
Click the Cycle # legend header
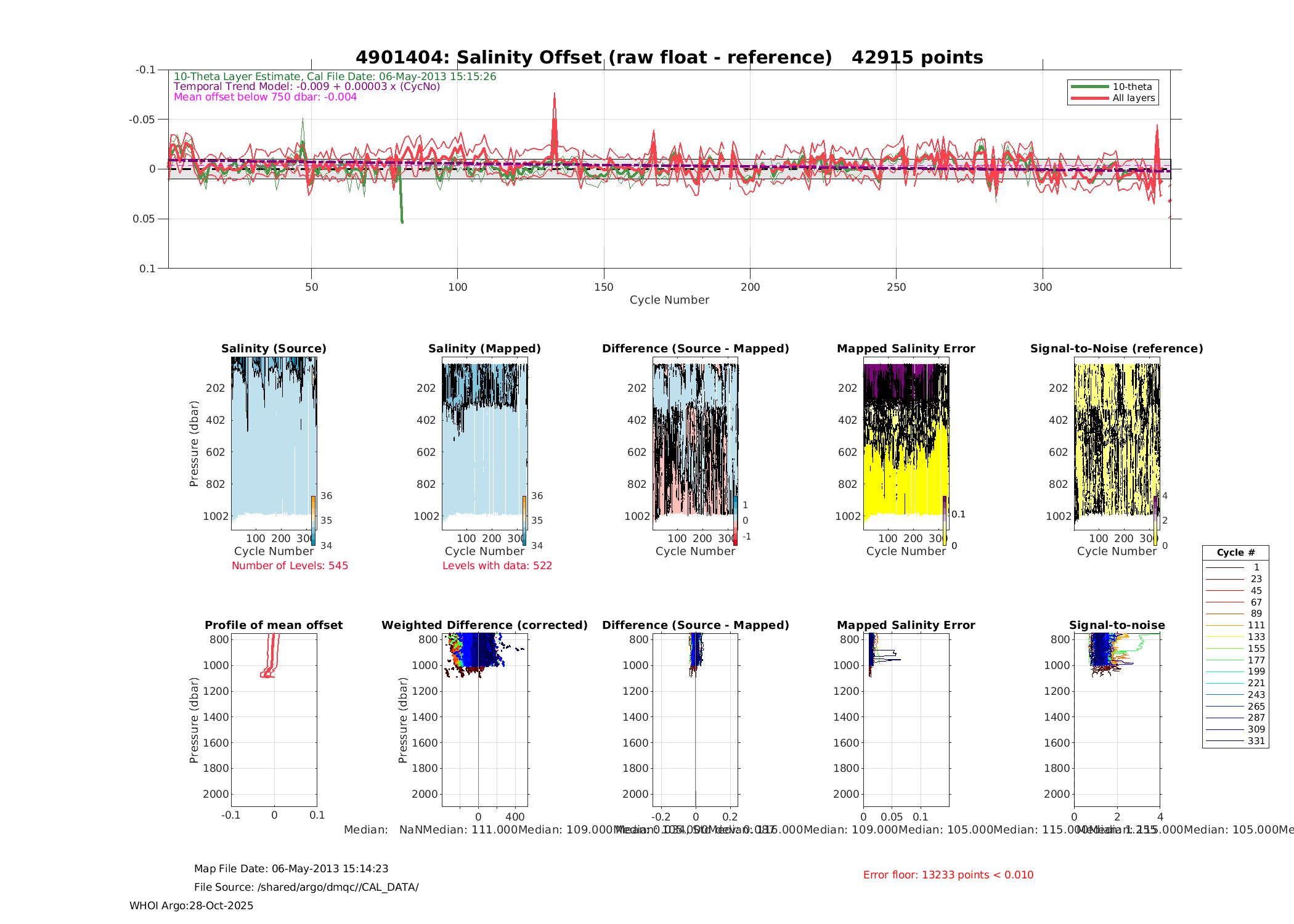tap(1235, 553)
